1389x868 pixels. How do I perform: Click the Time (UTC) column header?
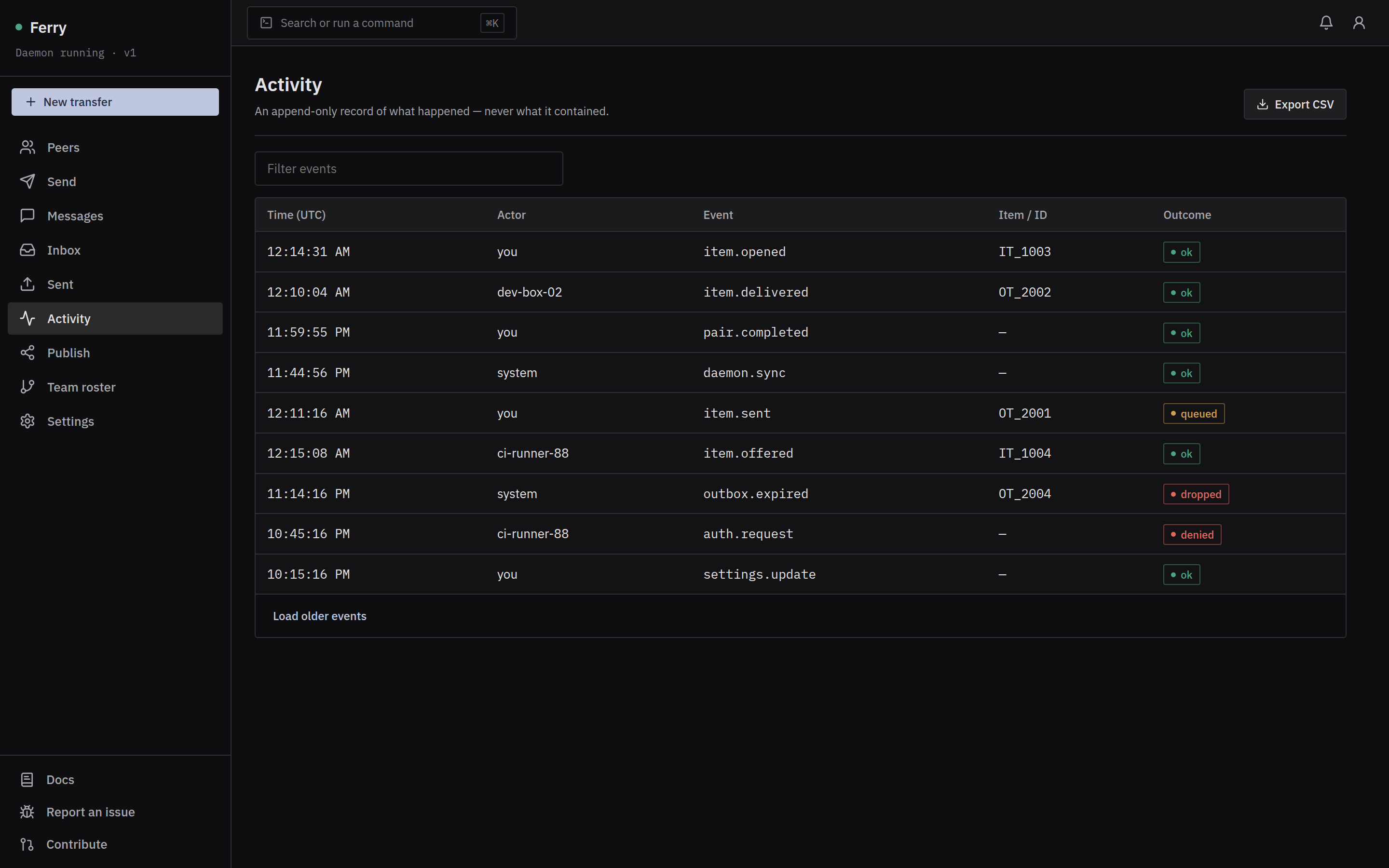coord(296,215)
